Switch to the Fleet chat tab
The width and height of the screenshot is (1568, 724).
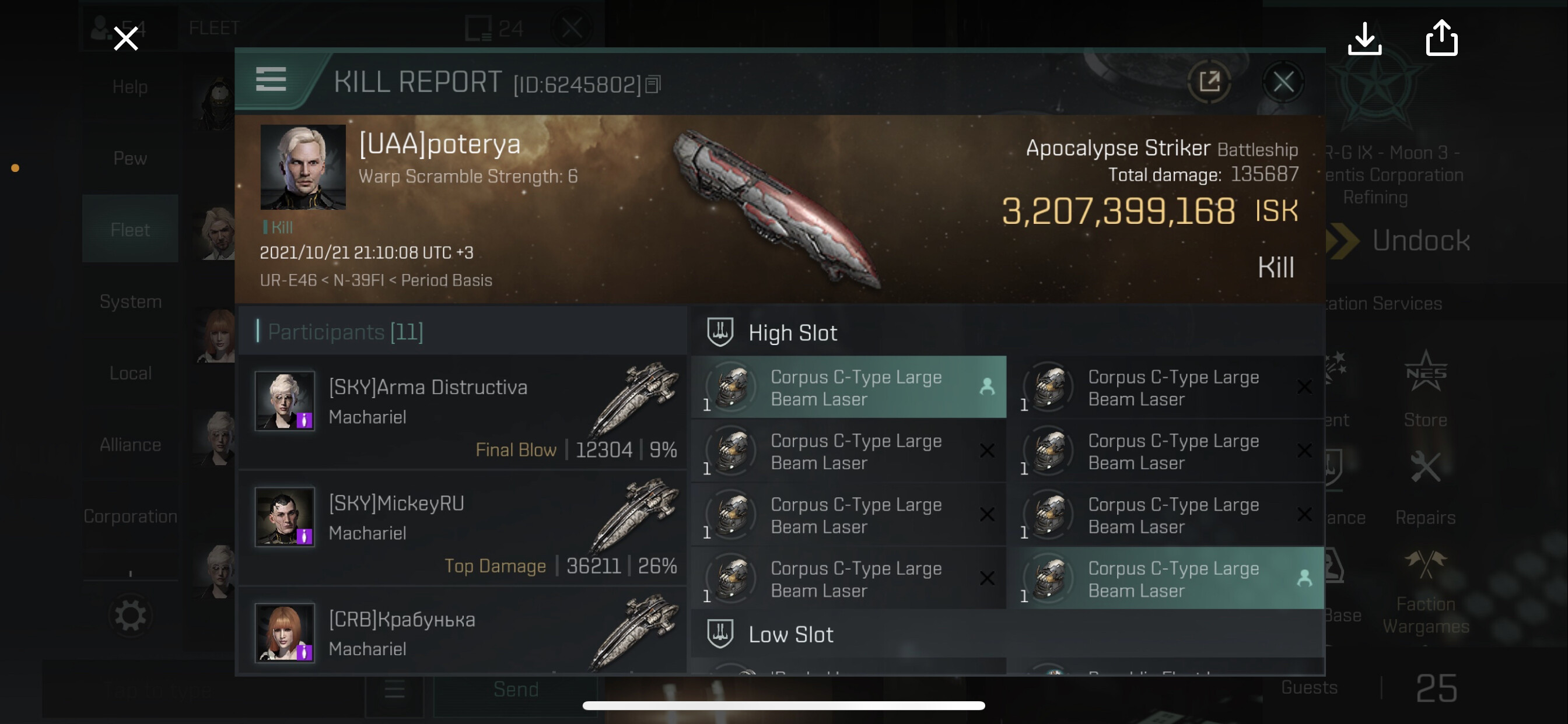130,229
